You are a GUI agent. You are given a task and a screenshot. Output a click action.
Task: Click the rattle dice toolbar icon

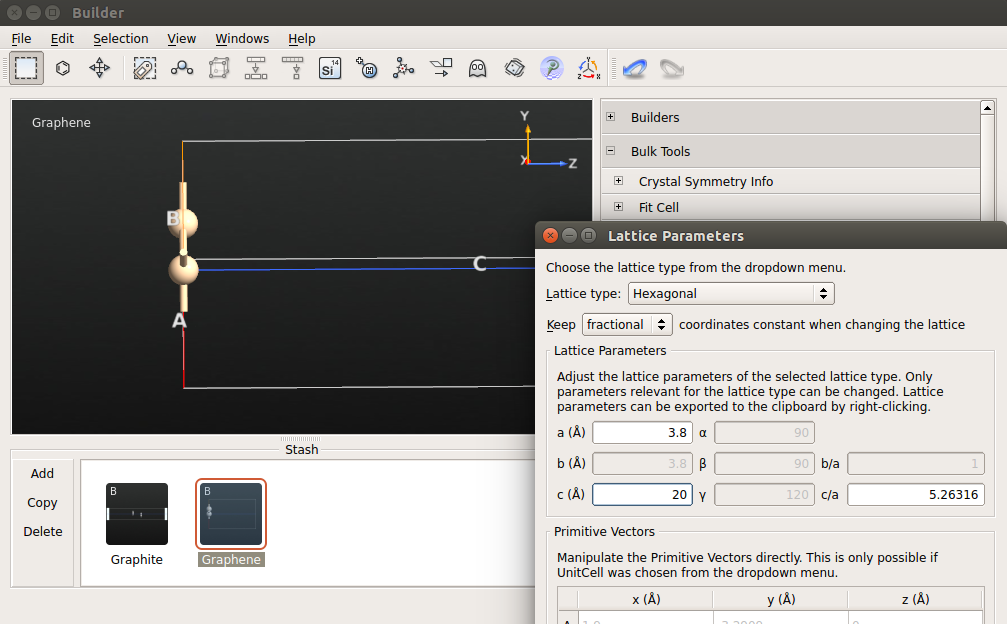pos(514,67)
